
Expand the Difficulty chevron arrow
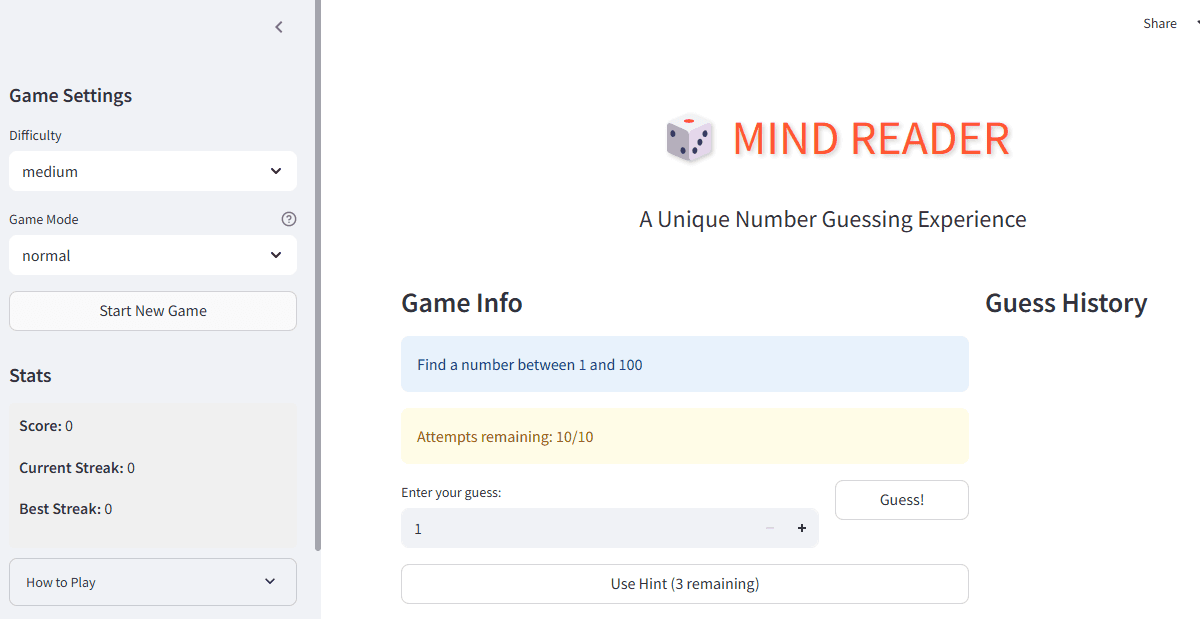coord(275,171)
